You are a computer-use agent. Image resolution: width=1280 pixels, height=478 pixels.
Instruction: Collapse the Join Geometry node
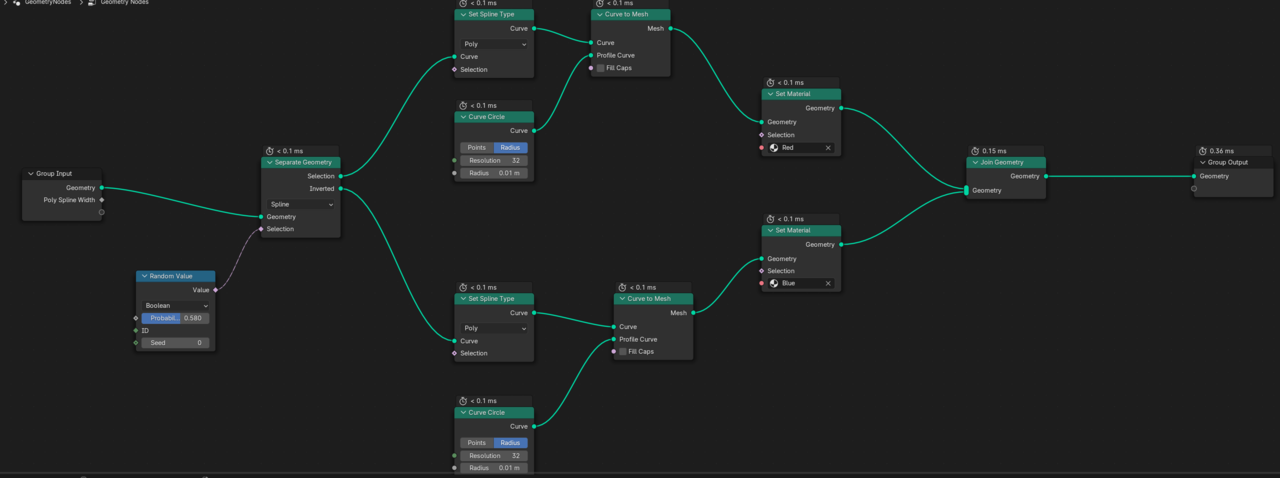[974, 162]
